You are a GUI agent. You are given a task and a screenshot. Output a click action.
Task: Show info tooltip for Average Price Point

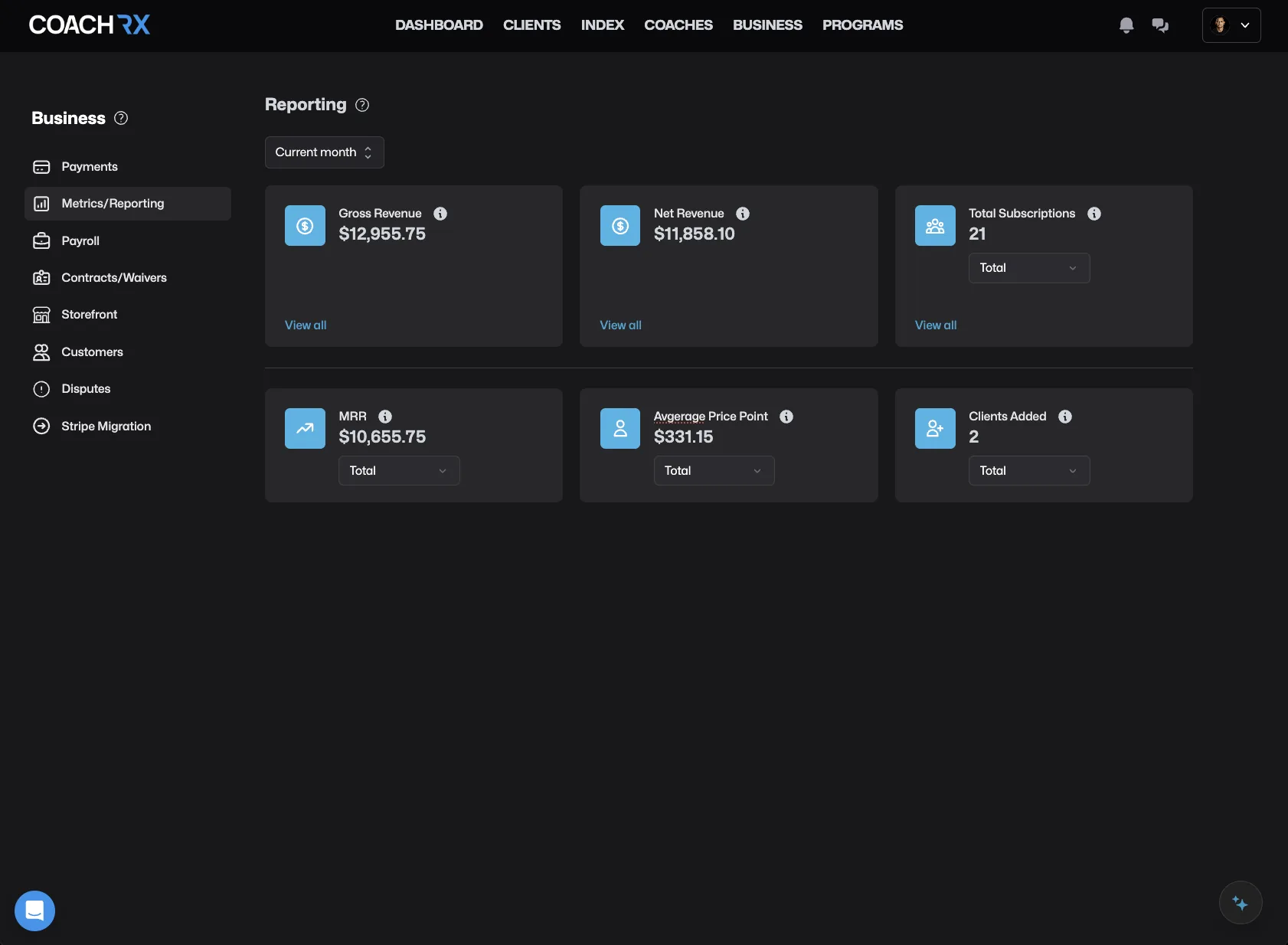point(786,417)
